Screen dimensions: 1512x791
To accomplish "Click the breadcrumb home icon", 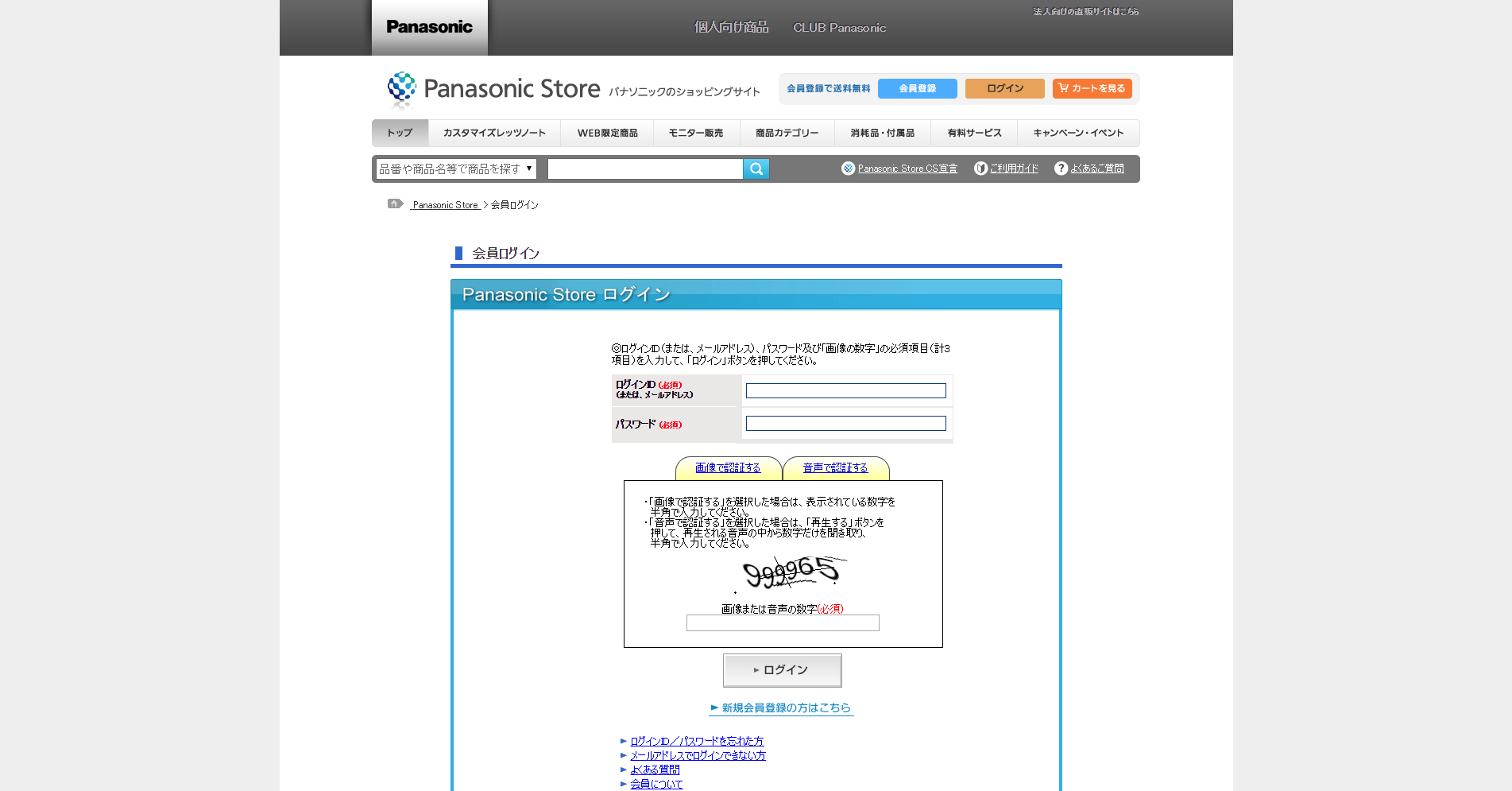I will pyautogui.click(x=395, y=204).
